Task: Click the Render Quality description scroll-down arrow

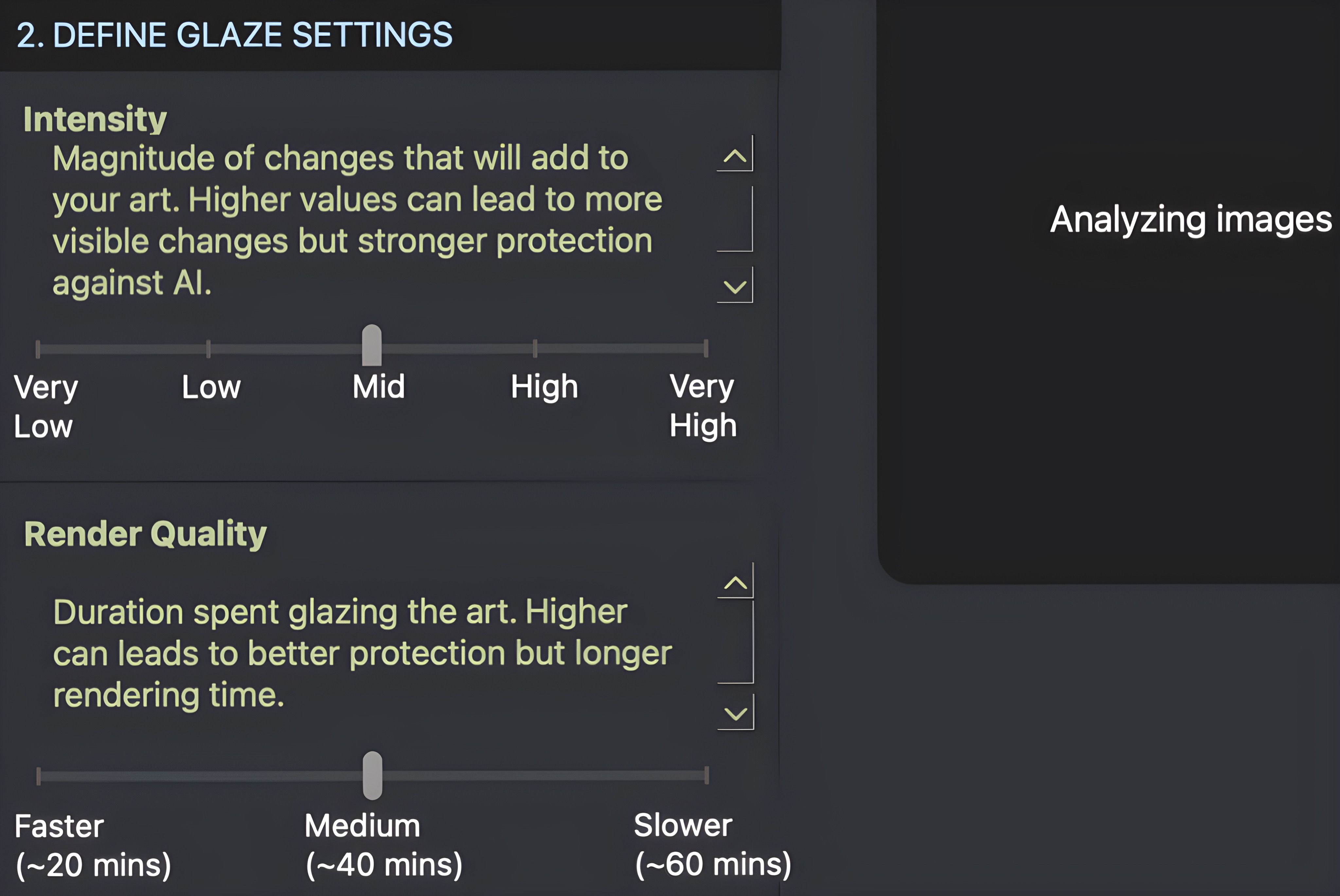Action: pos(736,713)
